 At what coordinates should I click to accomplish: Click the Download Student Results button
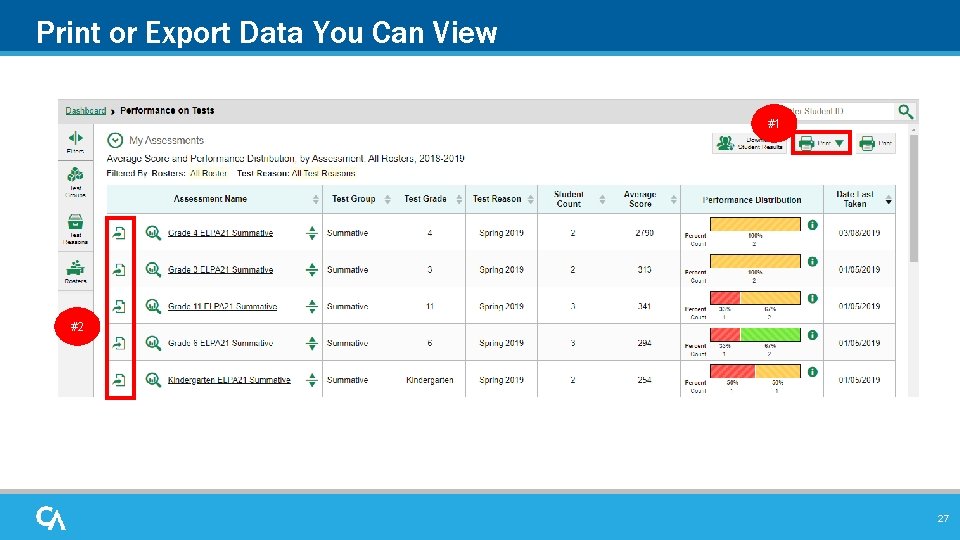point(749,143)
